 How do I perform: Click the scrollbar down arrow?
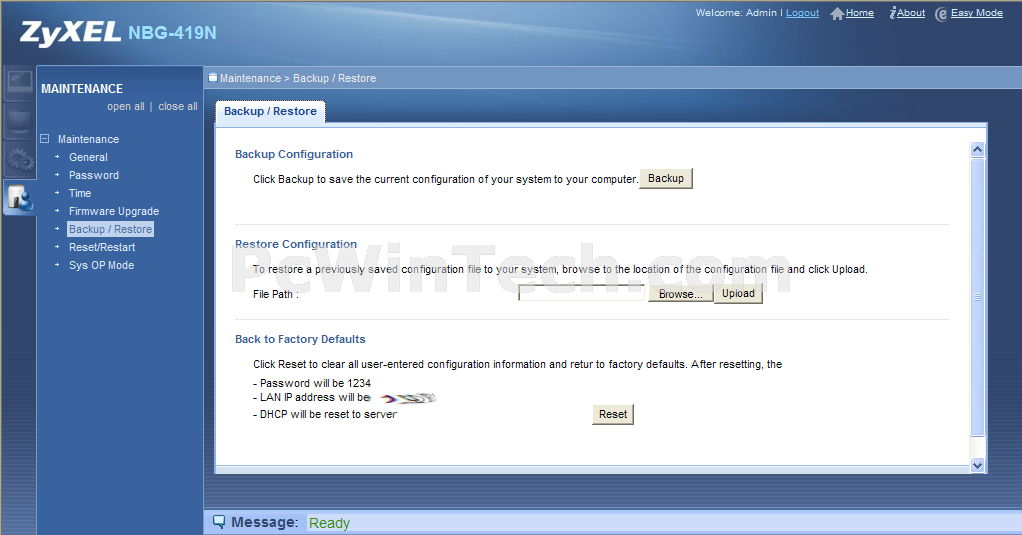[x=977, y=465]
